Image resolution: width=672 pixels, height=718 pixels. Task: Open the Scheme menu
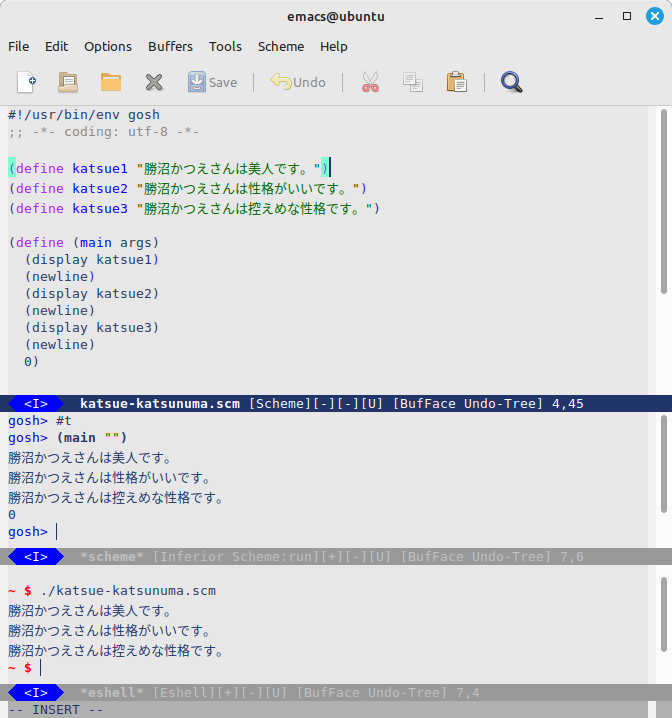pos(281,47)
